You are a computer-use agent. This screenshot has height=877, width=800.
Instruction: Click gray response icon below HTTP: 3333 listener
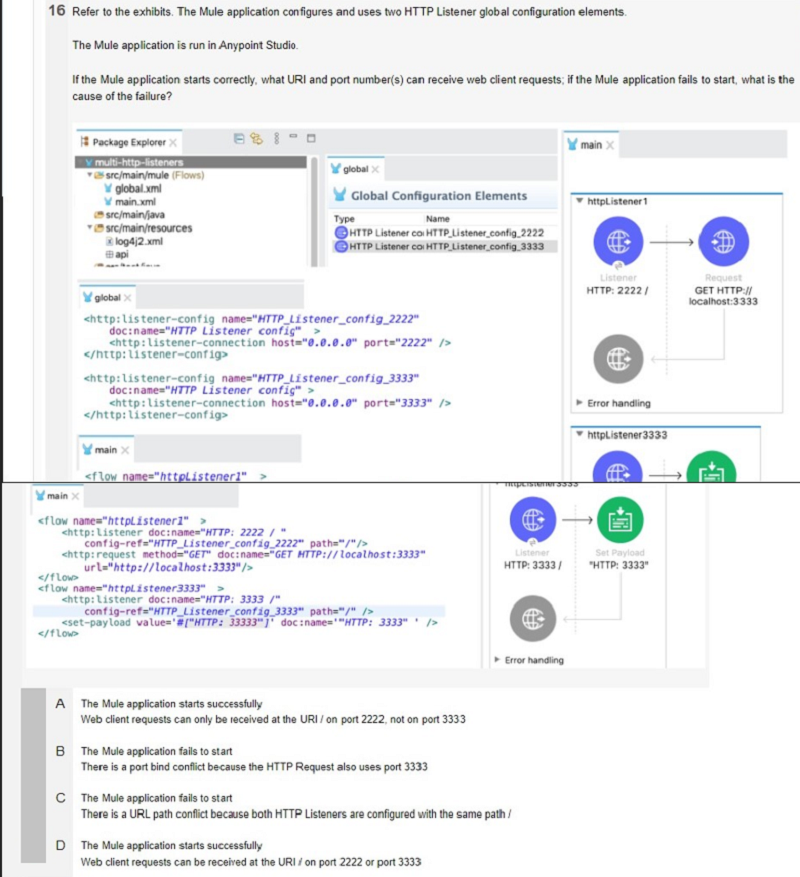(x=533, y=618)
